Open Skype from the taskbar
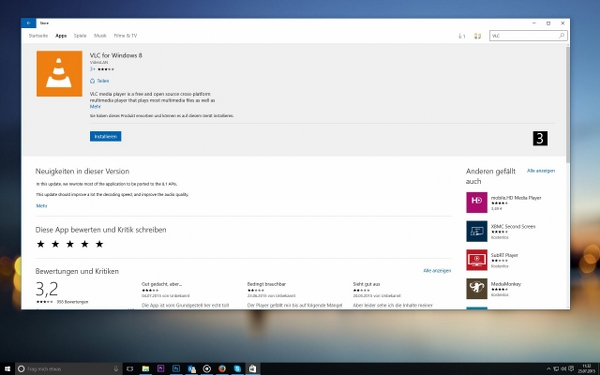The image size is (600, 375). [x=237, y=369]
